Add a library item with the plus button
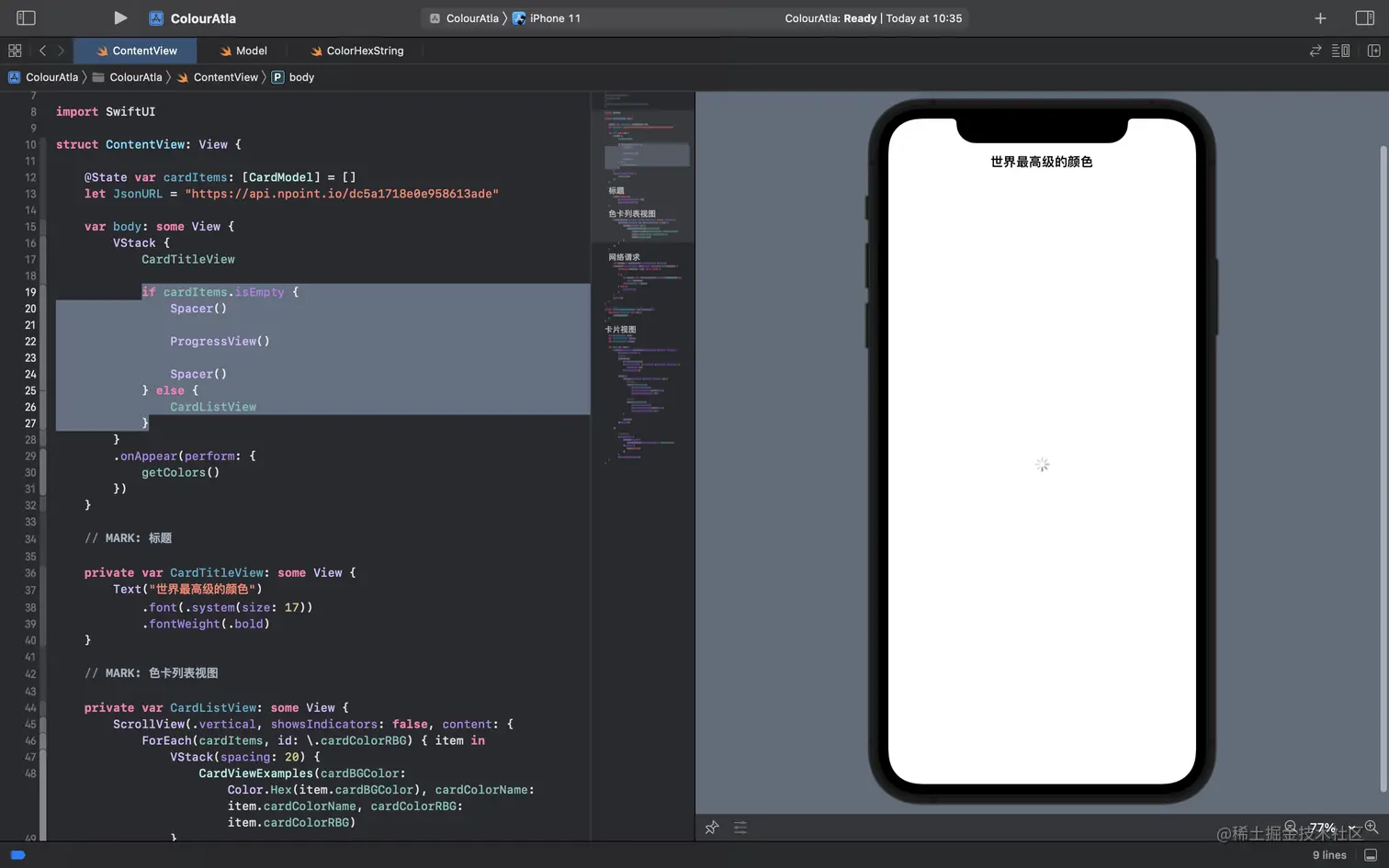The width and height of the screenshot is (1389, 868). 1320,18
